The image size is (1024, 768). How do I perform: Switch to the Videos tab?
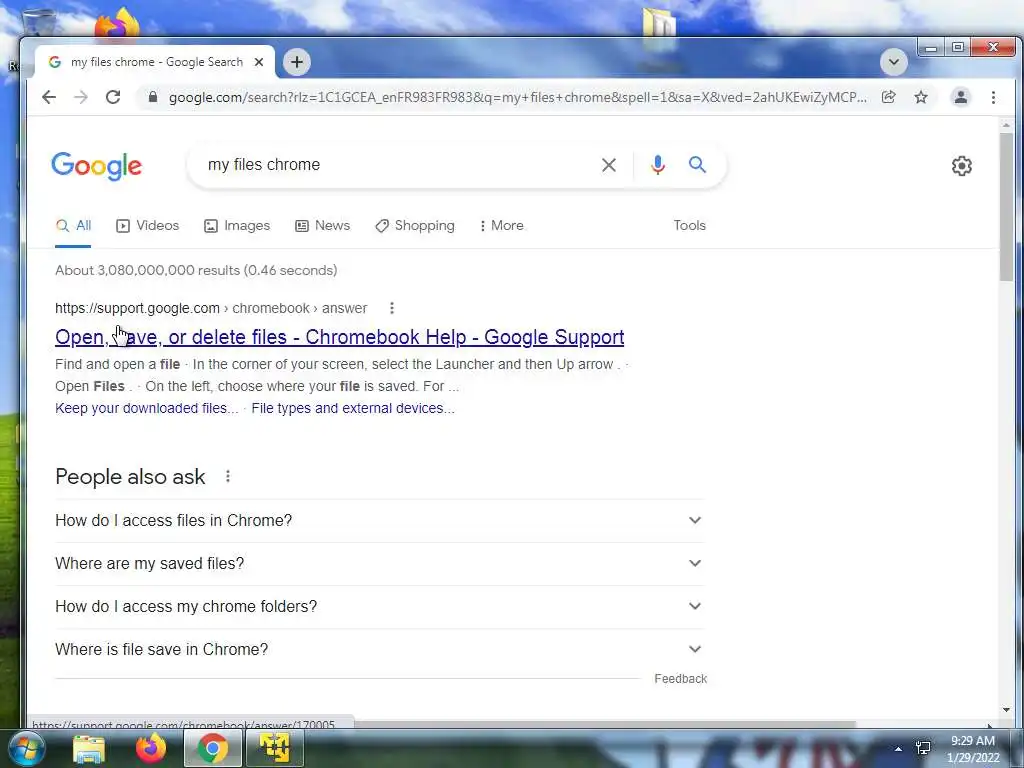pos(148,226)
